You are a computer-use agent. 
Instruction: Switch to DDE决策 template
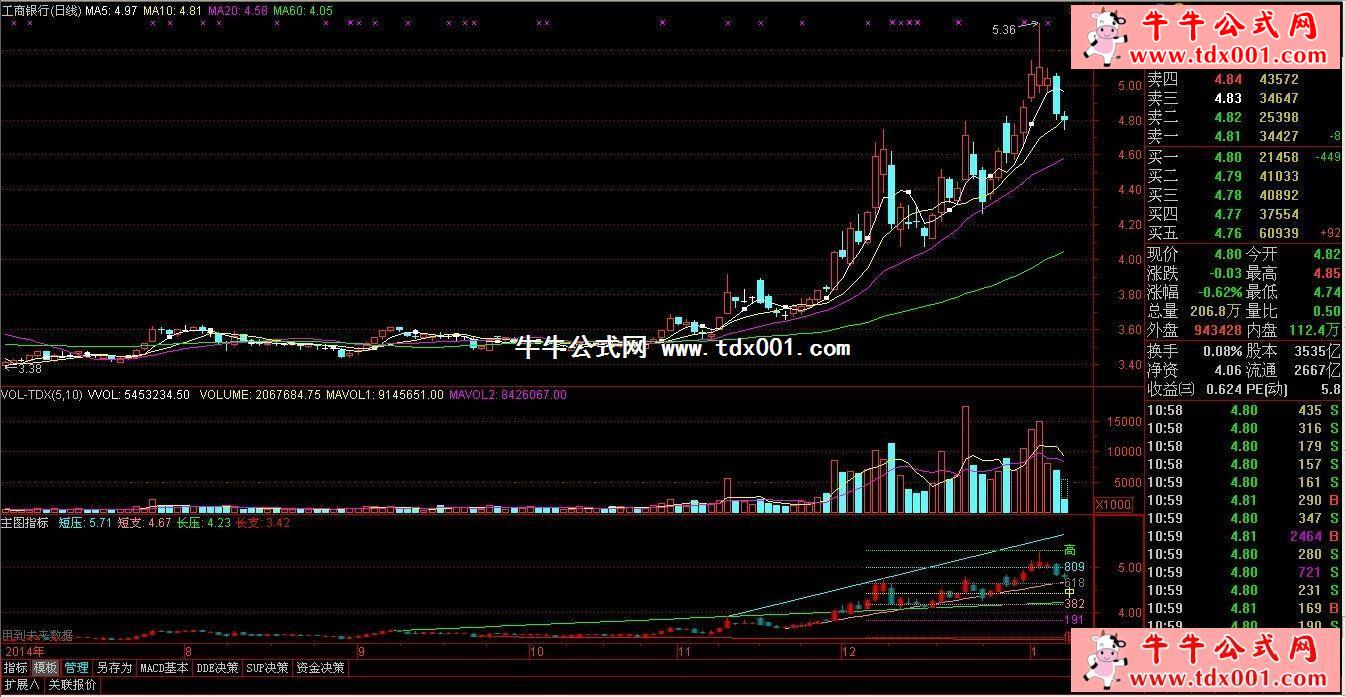click(x=218, y=667)
